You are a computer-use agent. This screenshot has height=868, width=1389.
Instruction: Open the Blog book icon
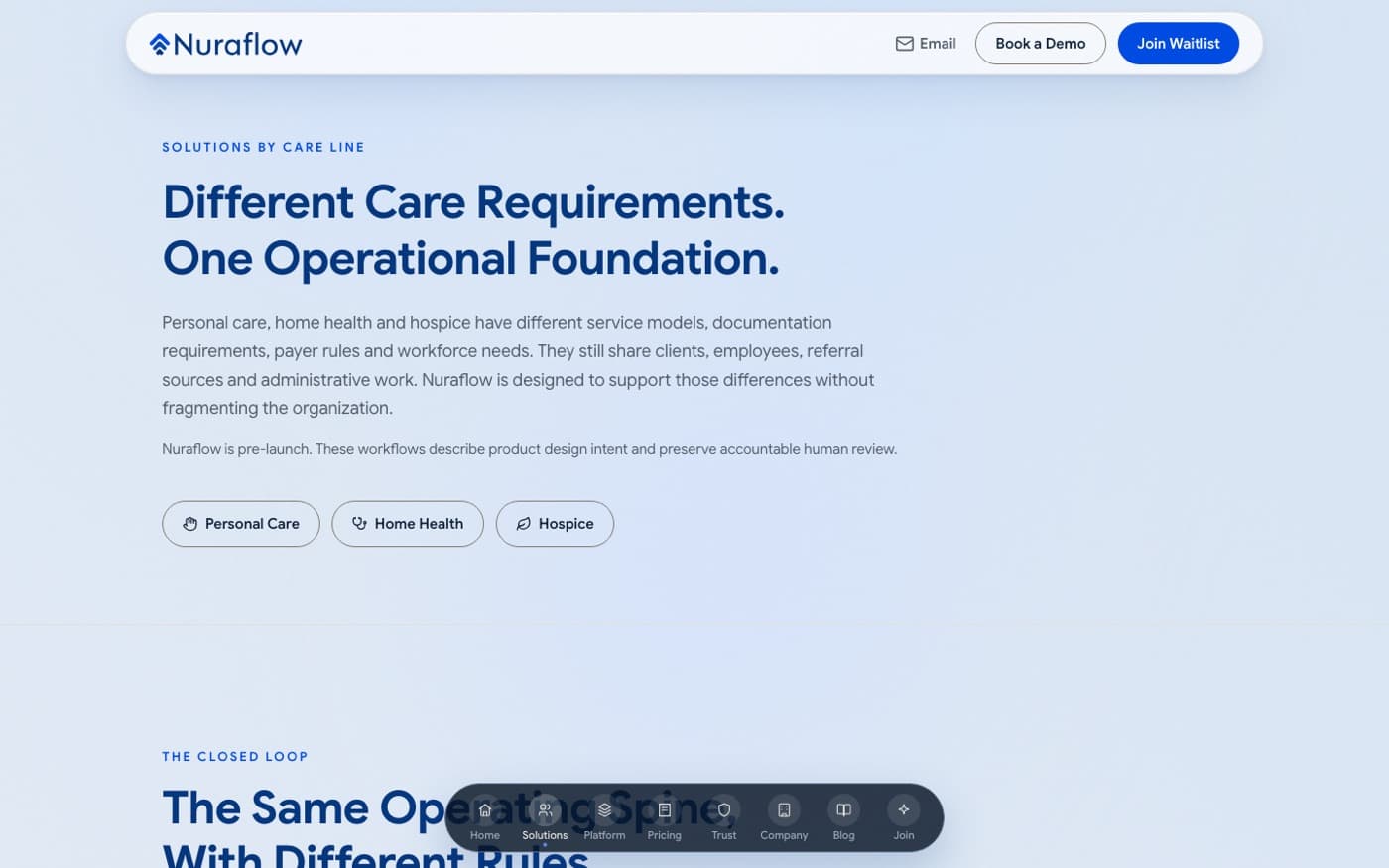(843, 810)
